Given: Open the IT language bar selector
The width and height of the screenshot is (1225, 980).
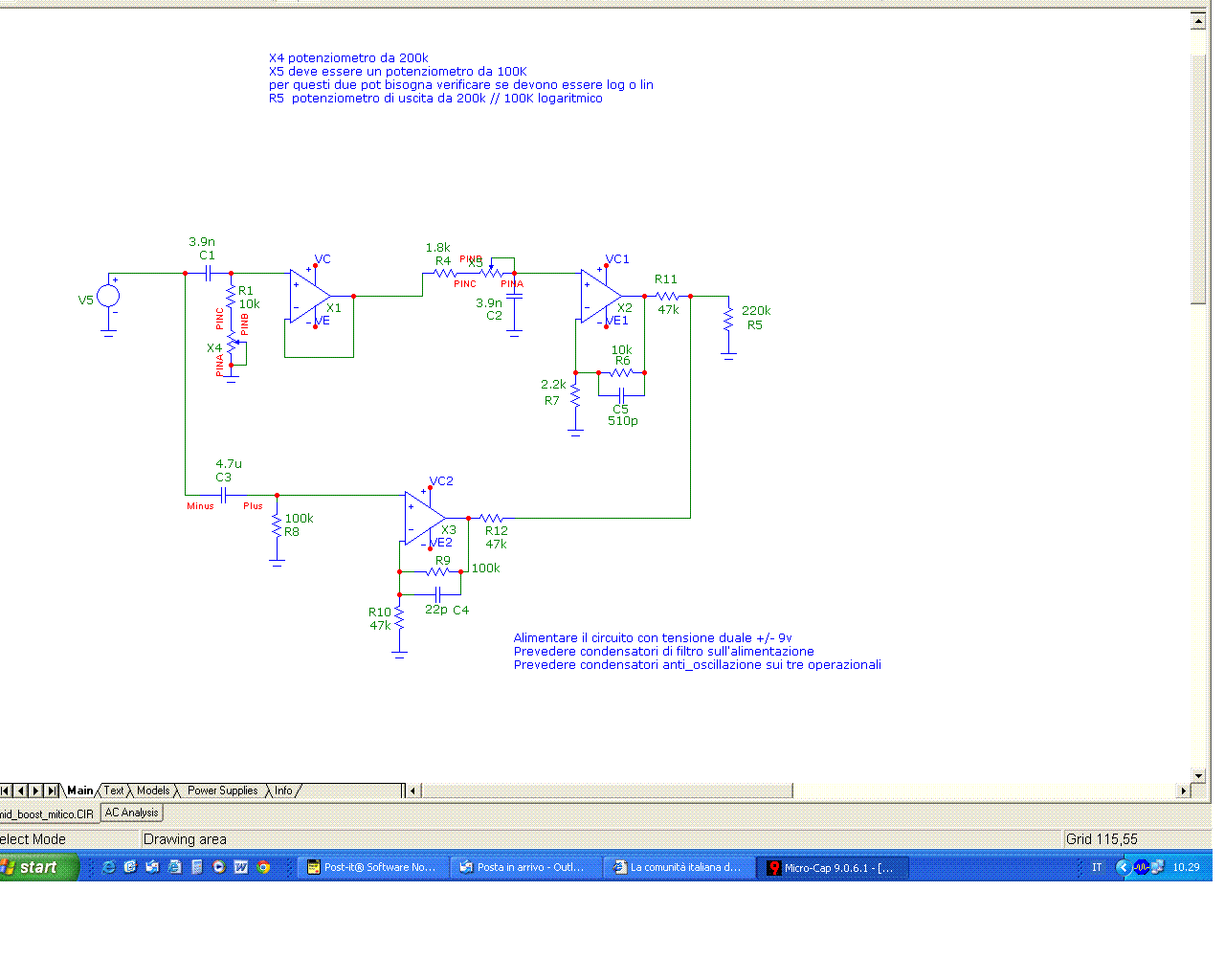Looking at the screenshot, I should click(x=1097, y=867).
